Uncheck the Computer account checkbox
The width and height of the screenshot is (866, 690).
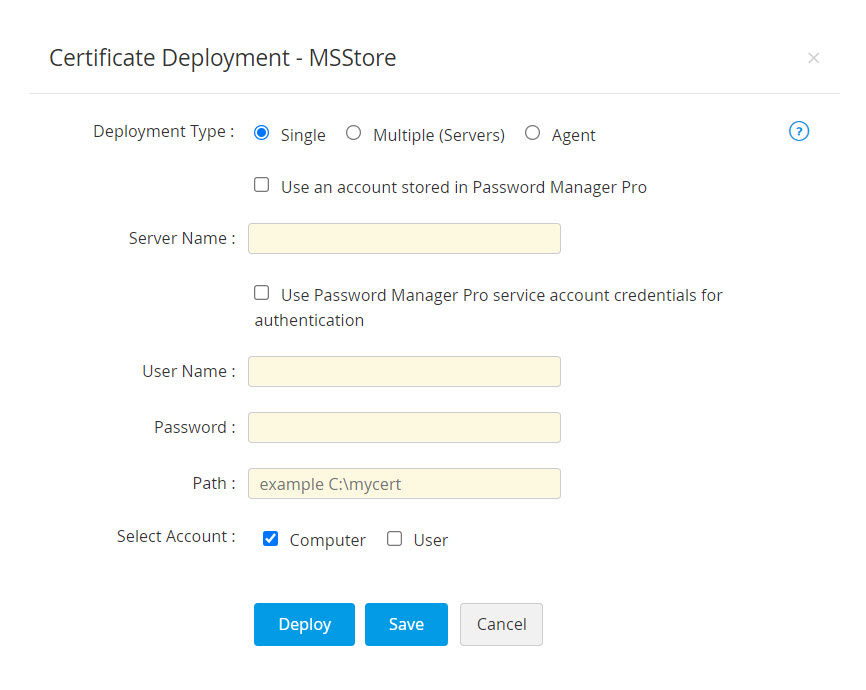point(270,539)
